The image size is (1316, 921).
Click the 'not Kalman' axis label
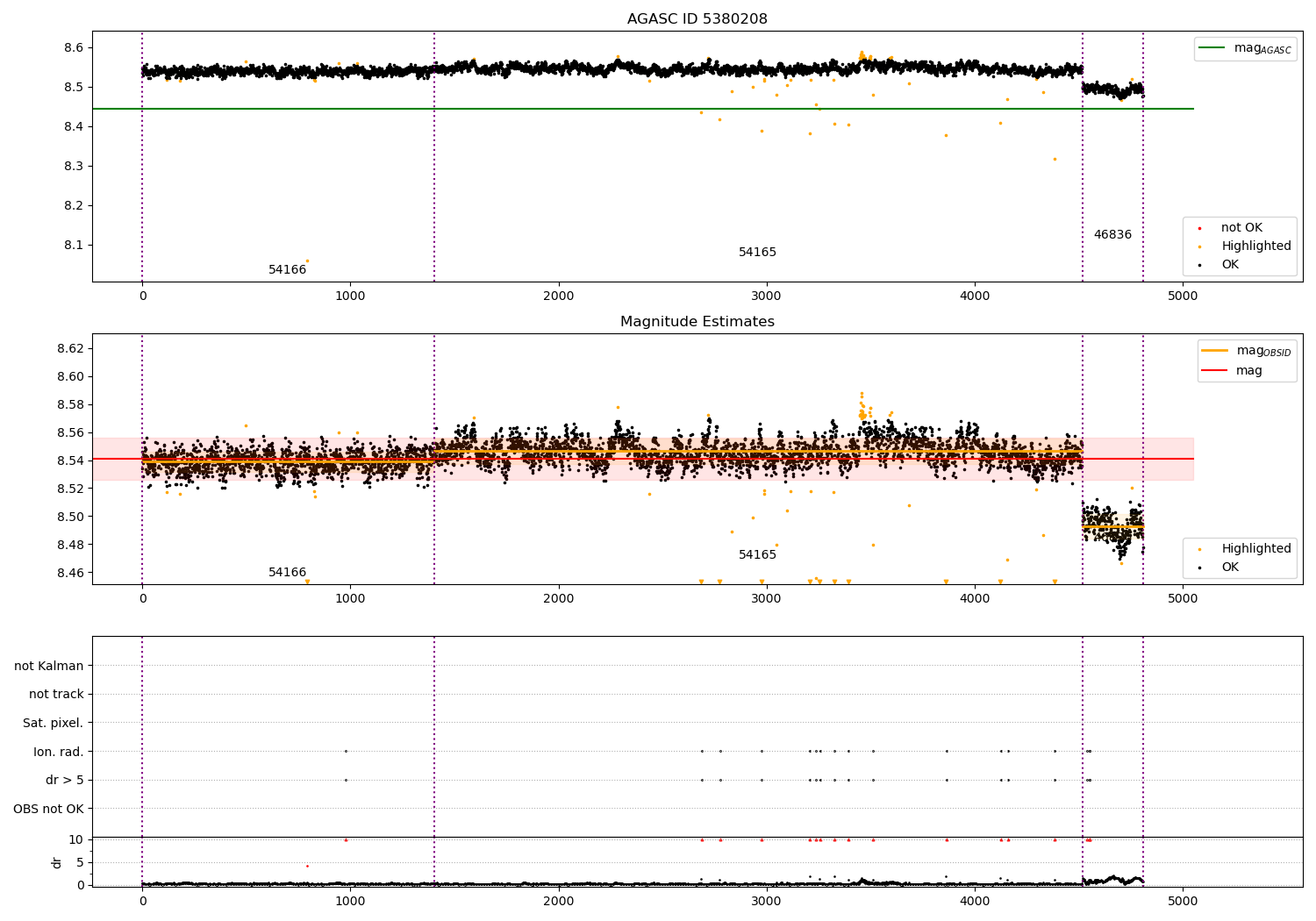click(x=49, y=667)
